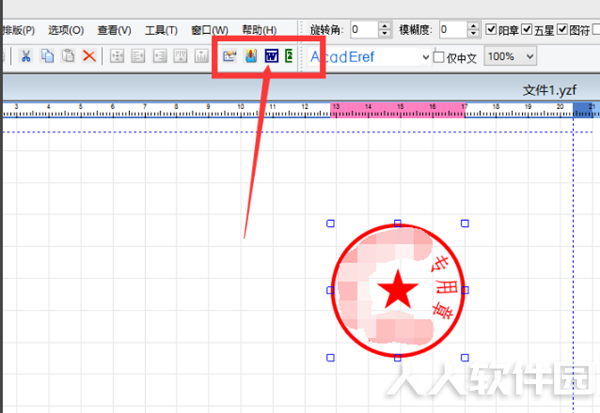Uncheck the 五星 checkbox

coord(527,29)
